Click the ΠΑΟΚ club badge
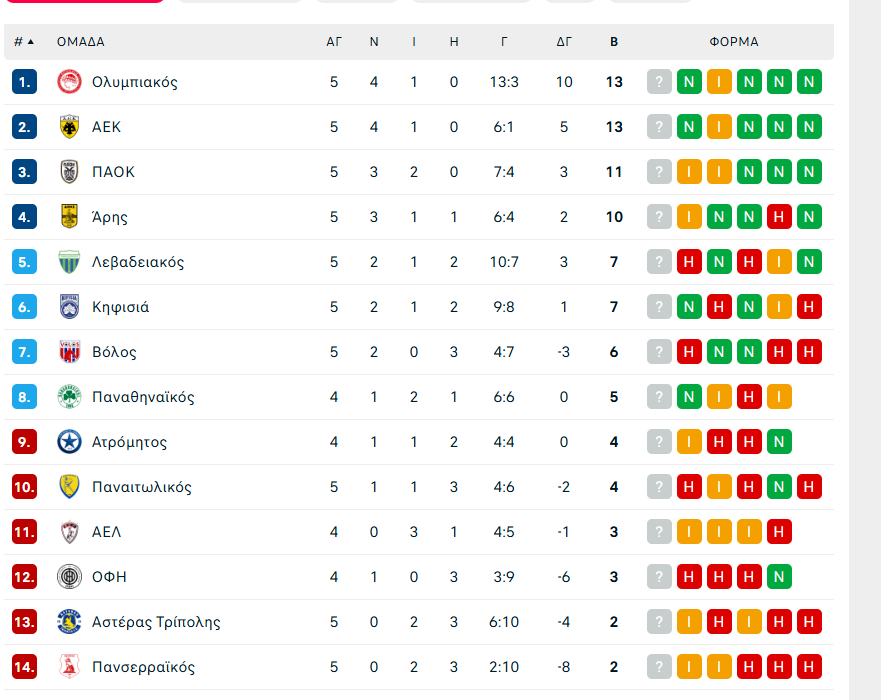Screen dimensions: 881x700 69,172
